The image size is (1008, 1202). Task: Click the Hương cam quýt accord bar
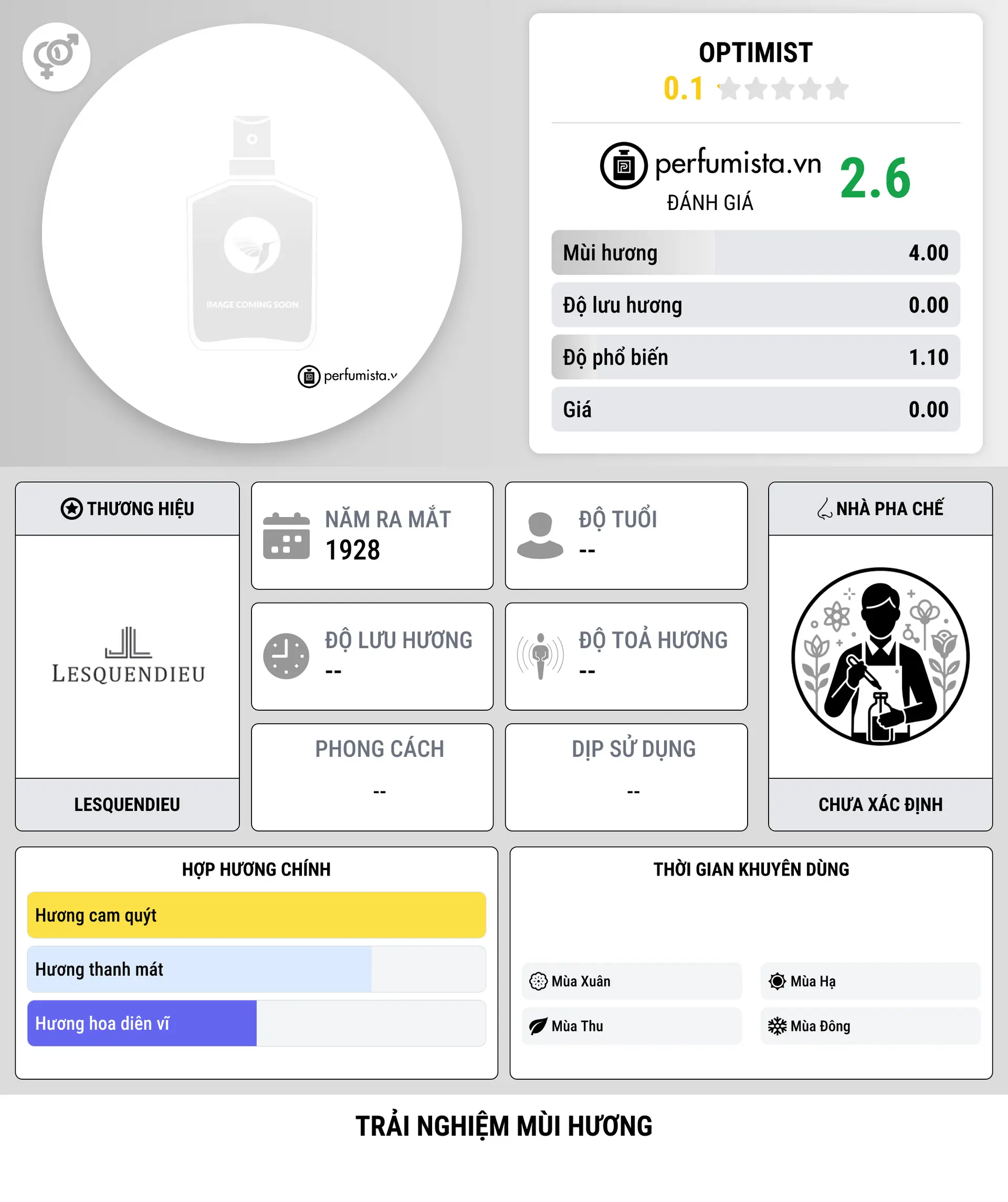pyautogui.click(x=256, y=915)
